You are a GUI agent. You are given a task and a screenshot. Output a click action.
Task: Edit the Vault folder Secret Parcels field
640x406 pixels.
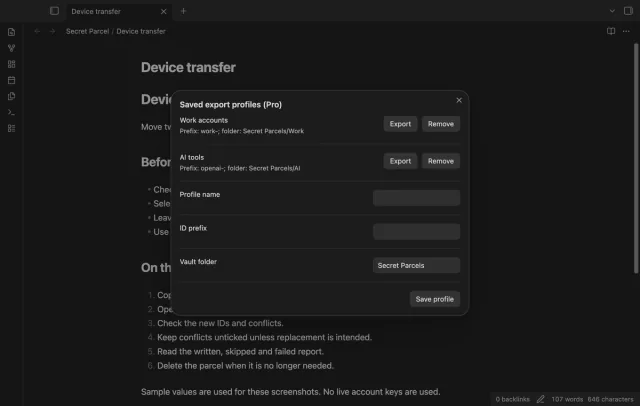coord(416,265)
